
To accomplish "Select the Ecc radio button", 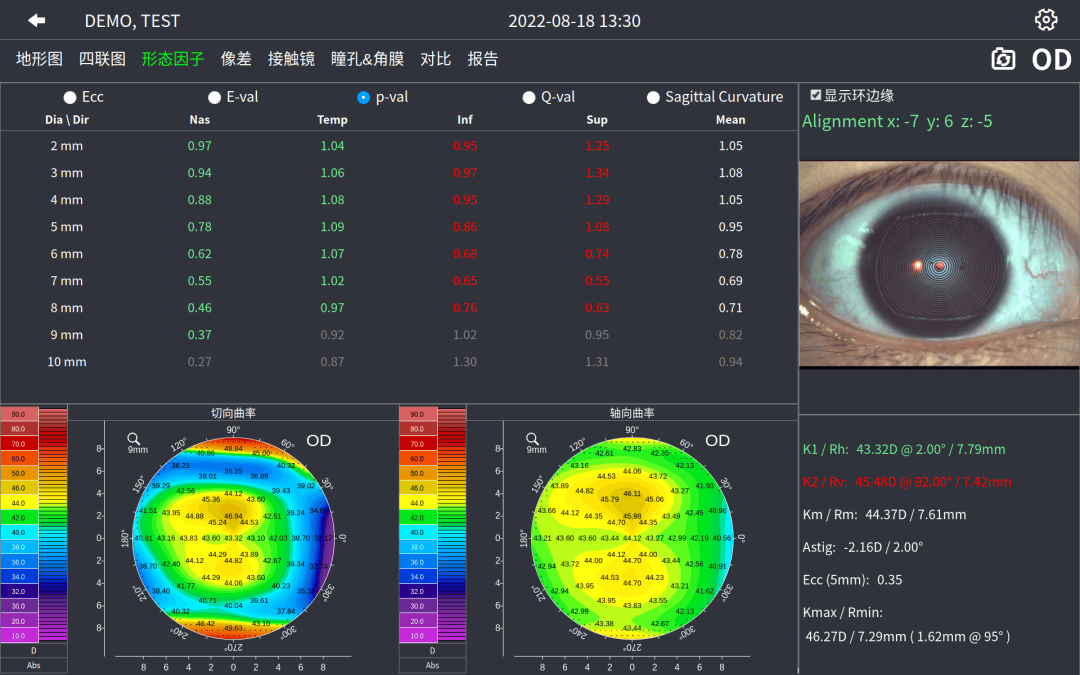I will (x=70, y=97).
